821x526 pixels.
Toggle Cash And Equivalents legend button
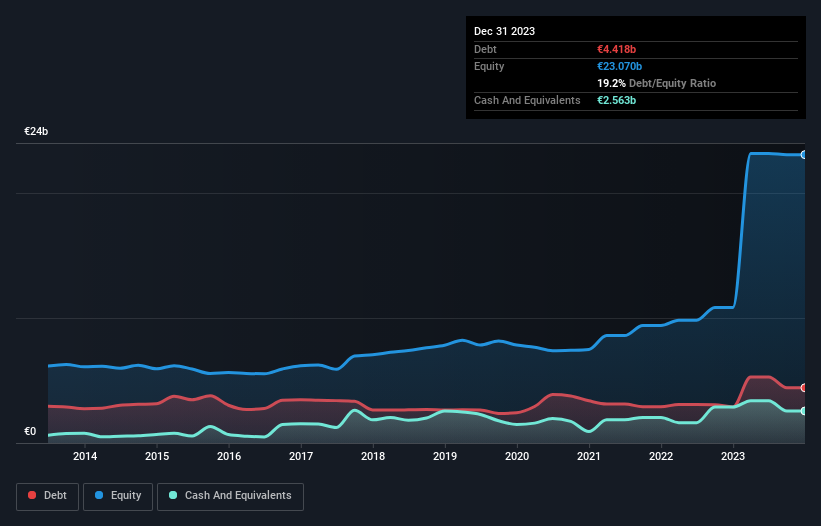tap(230, 496)
